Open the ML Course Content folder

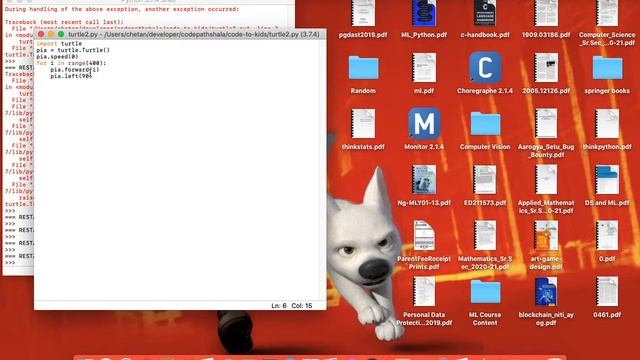click(485, 291)
